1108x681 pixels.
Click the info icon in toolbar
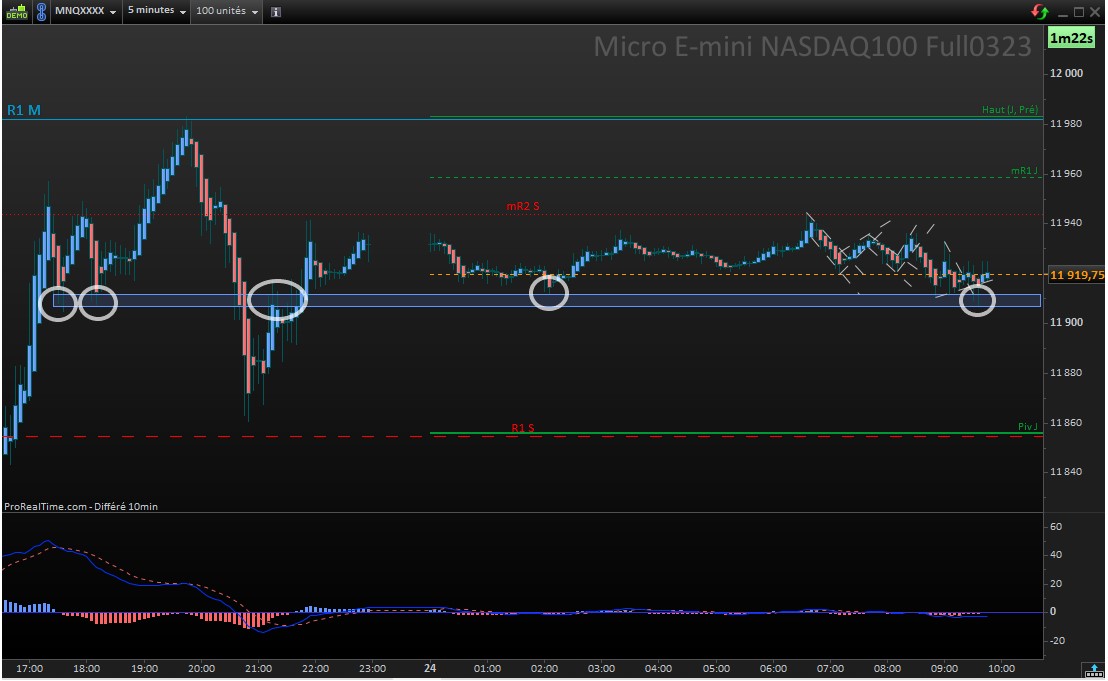pyautogui.click(x=276, y=12)
